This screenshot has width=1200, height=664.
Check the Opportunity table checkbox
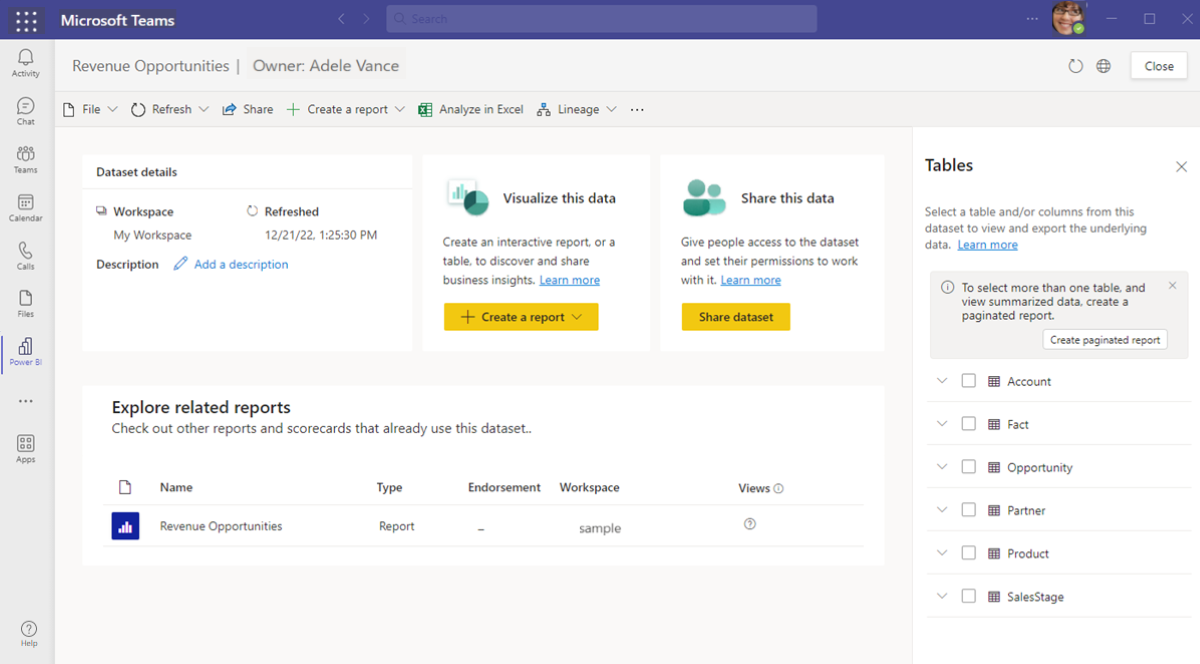(968, 467)
